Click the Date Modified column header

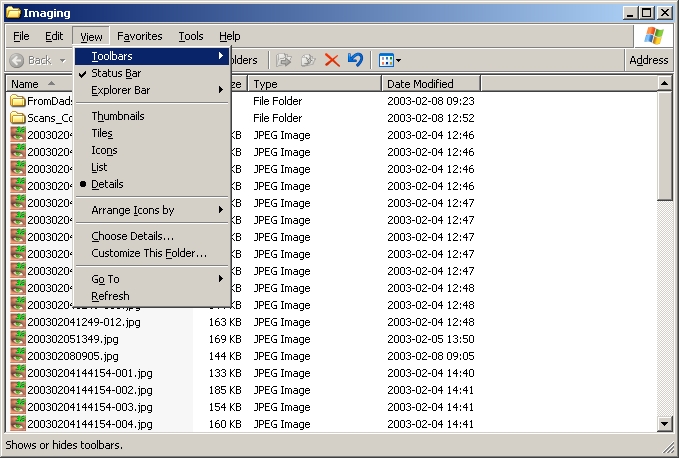coord(420,84)
